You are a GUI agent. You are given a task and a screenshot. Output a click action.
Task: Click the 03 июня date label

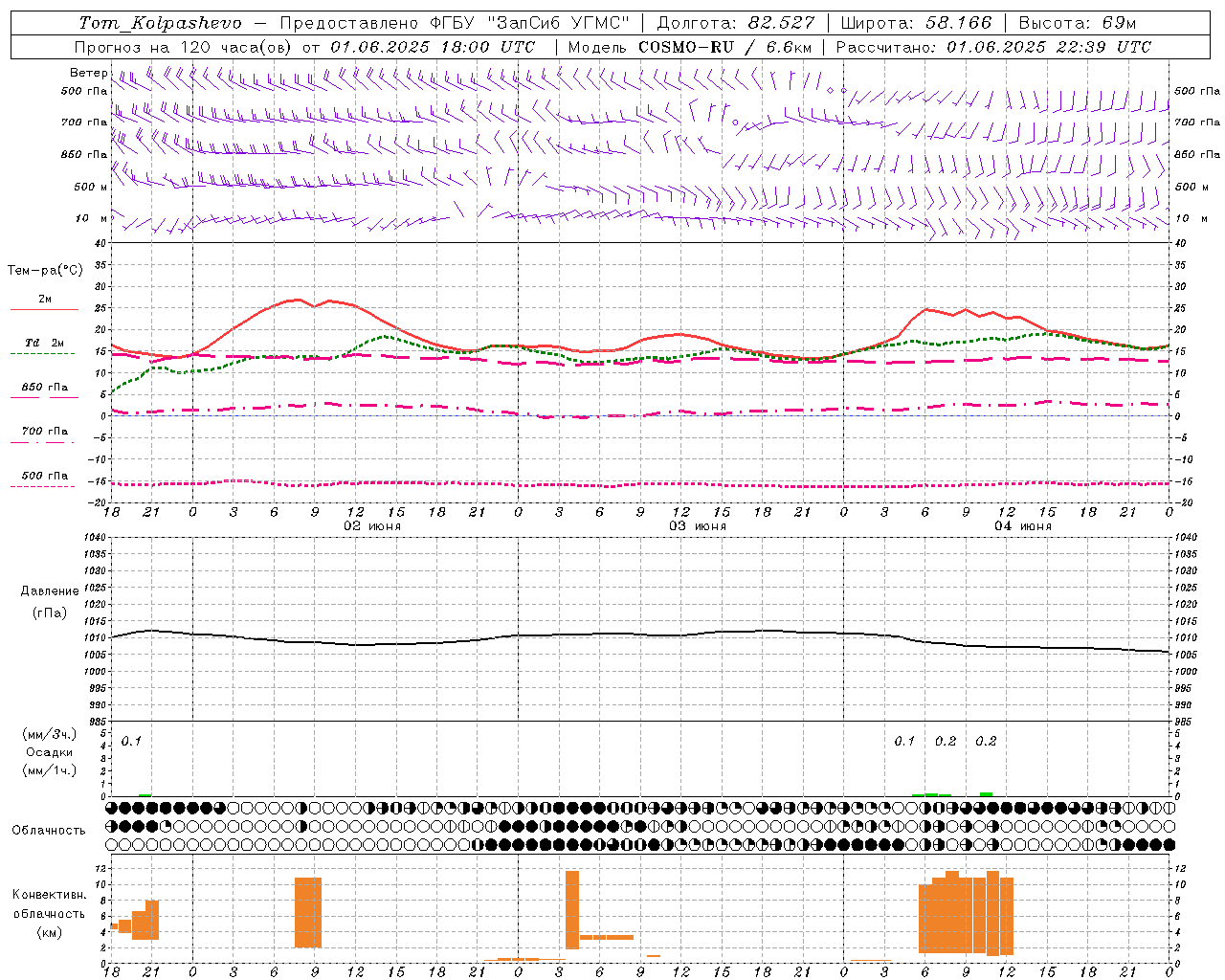pos(698,526)
